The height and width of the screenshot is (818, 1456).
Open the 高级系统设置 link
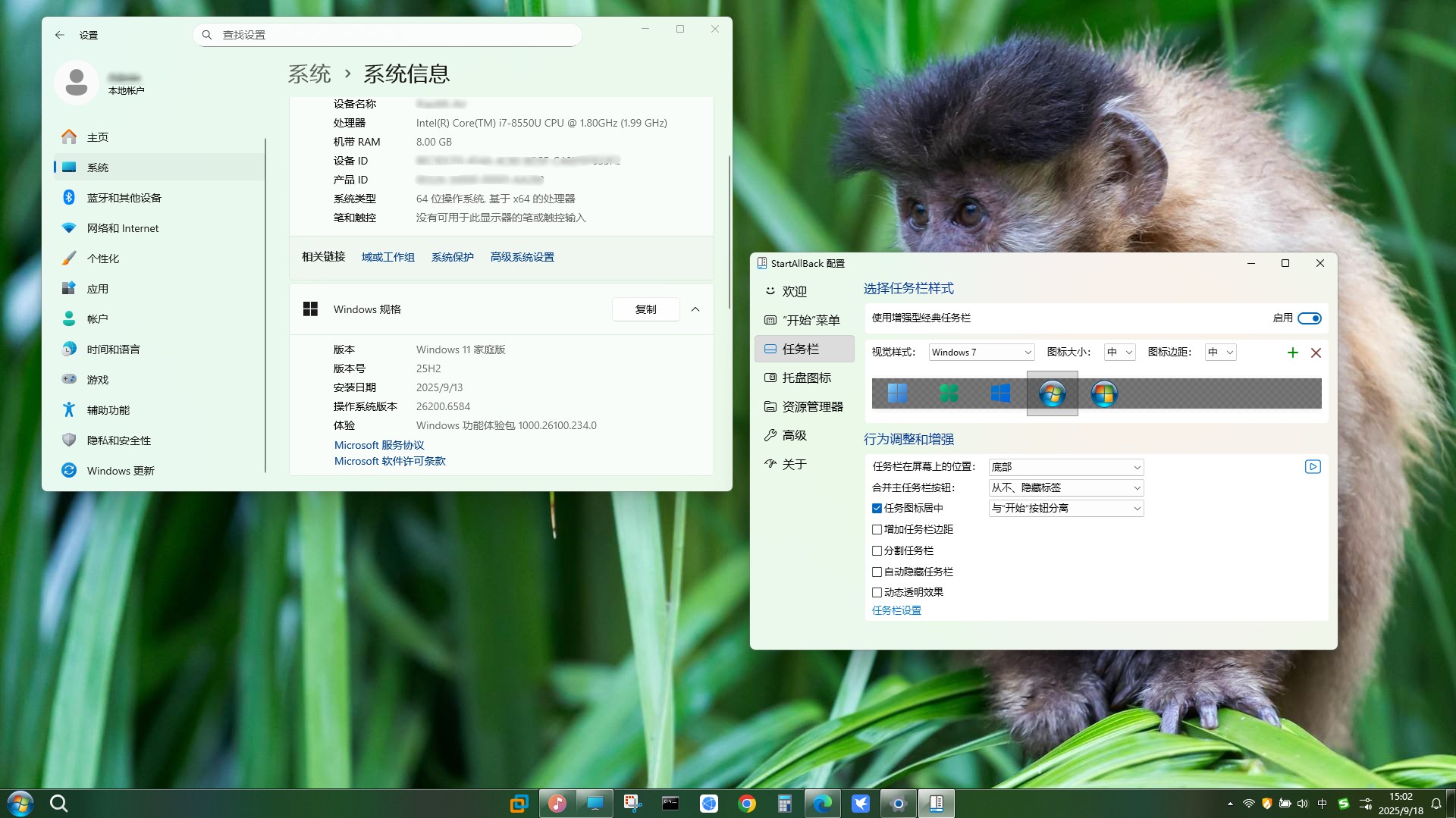point(522,257)
